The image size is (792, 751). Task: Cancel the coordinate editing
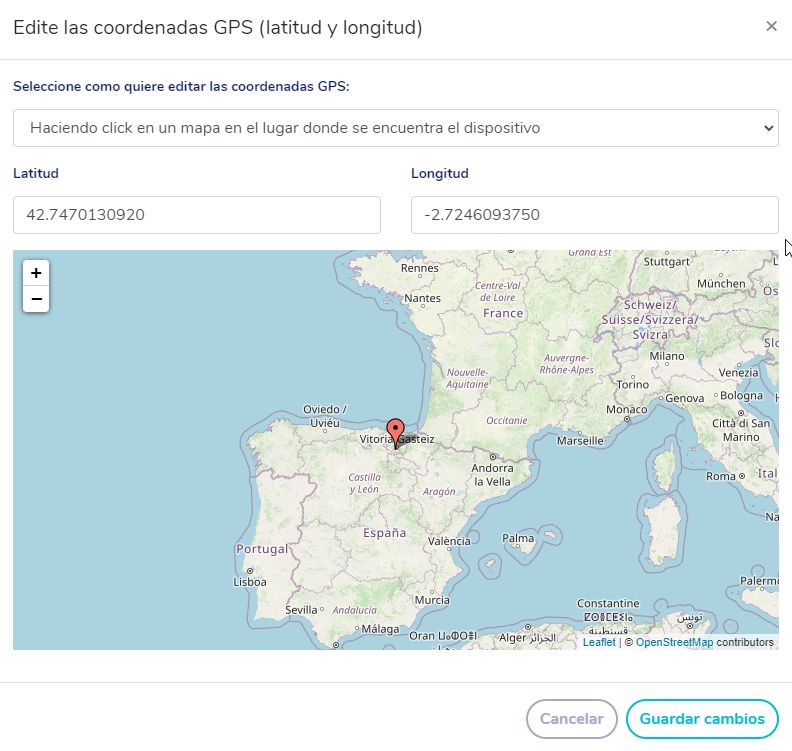point(572,719)
